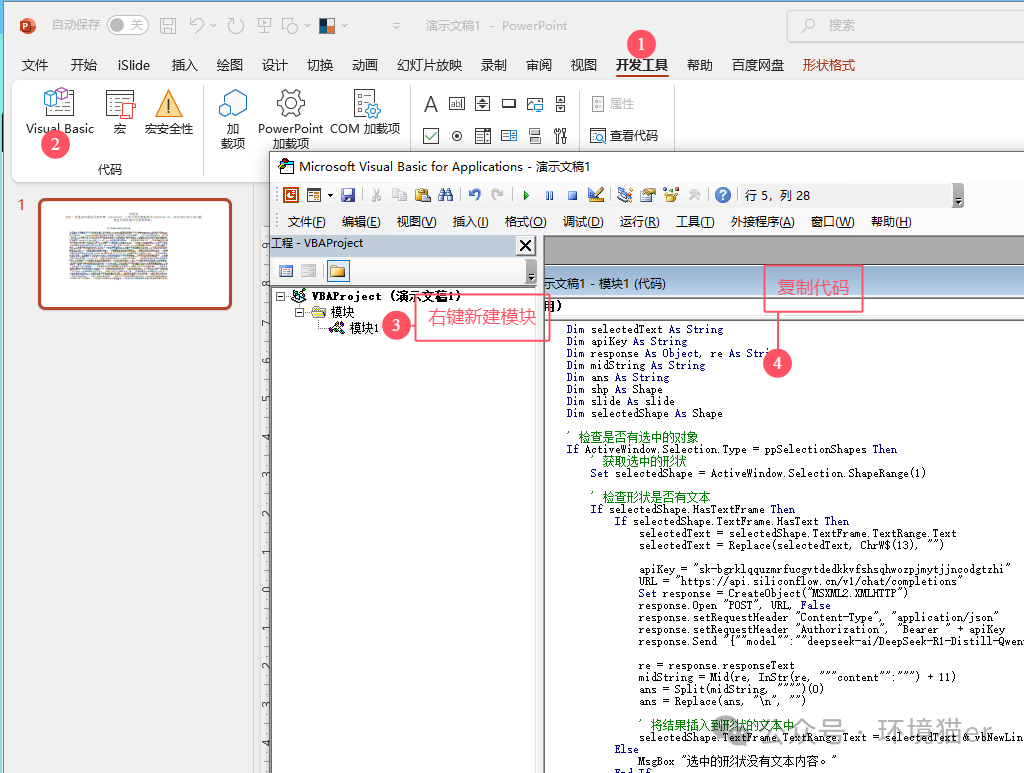The height and width of the screenshot is (773, 1024).
Task: Select slide 1 thumbnail
Action: click(135, 253)
